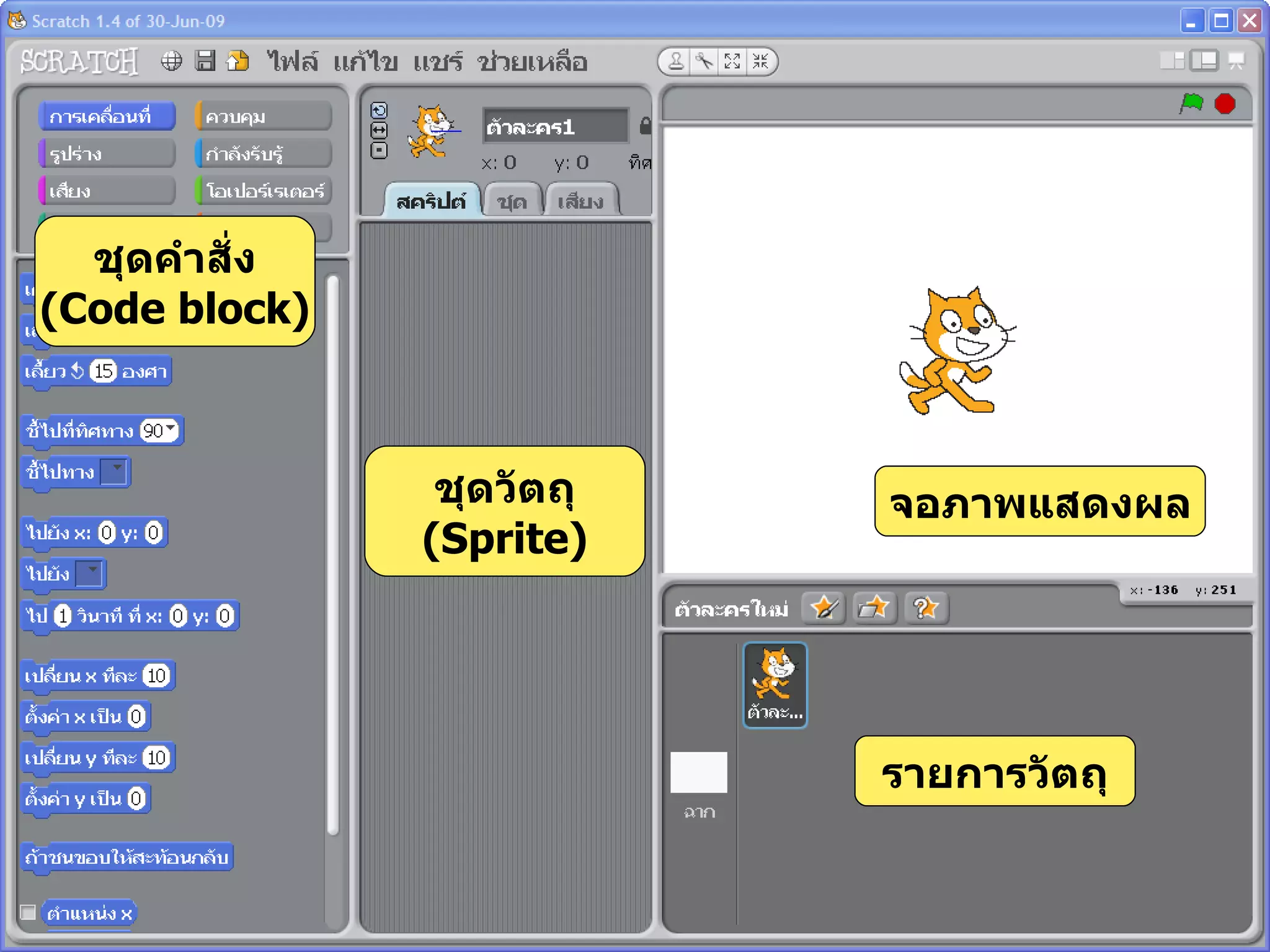Open the ช่วยเหลือ menu
1270x952 pixels.
pos(532,61)
